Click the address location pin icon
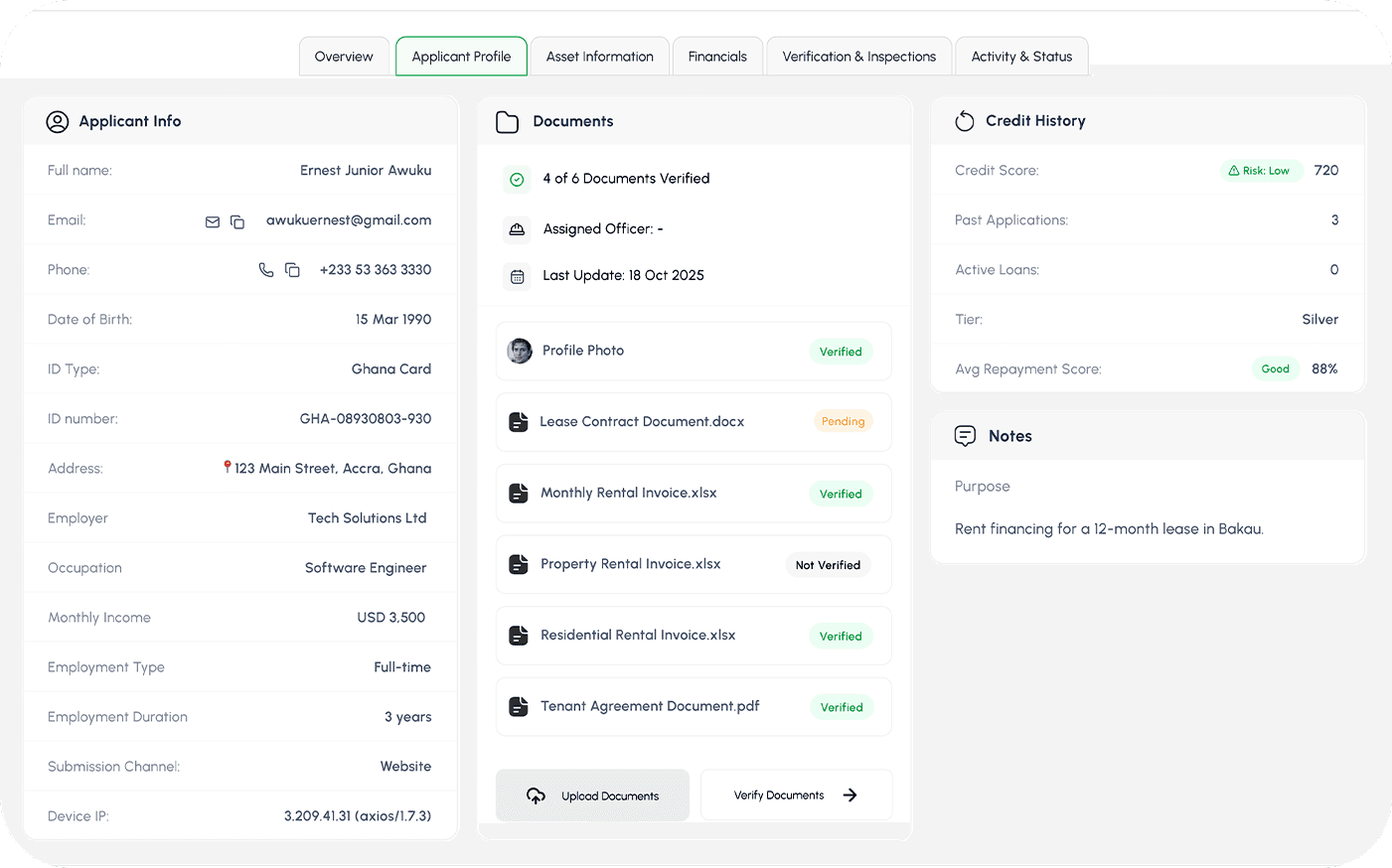This screenshot has height=868, width=1392. pos(228,467)
